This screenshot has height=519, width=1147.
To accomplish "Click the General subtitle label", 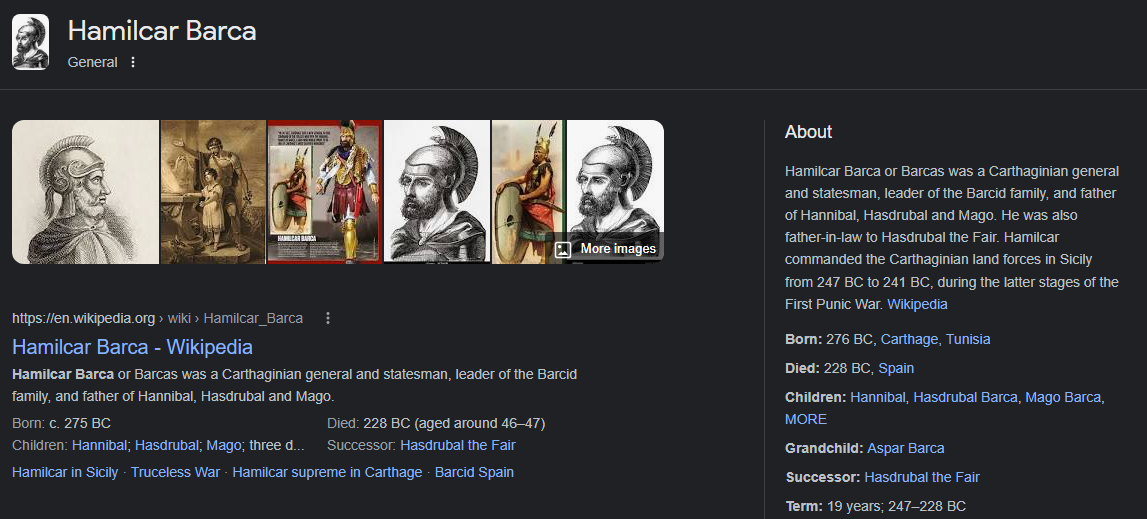I will (x=92, y=62).
